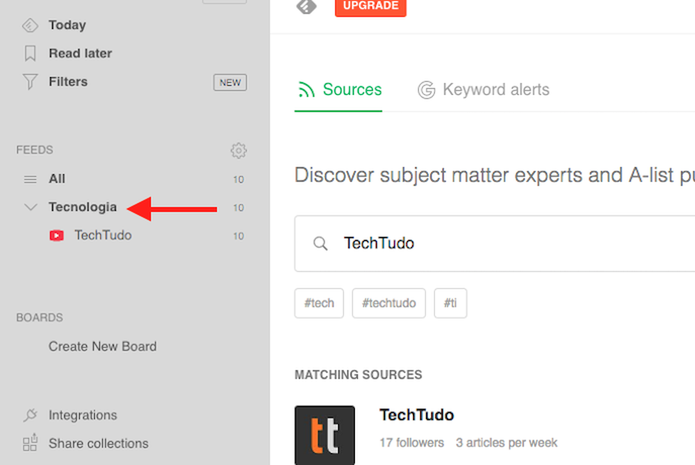Click the All feeds lines icon

30,179
